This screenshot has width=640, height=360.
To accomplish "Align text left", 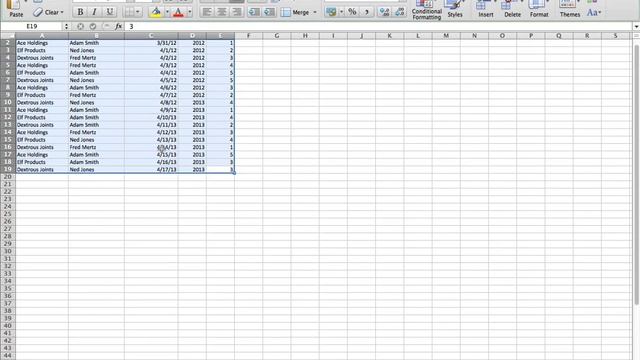I will (x=207, y=12).
